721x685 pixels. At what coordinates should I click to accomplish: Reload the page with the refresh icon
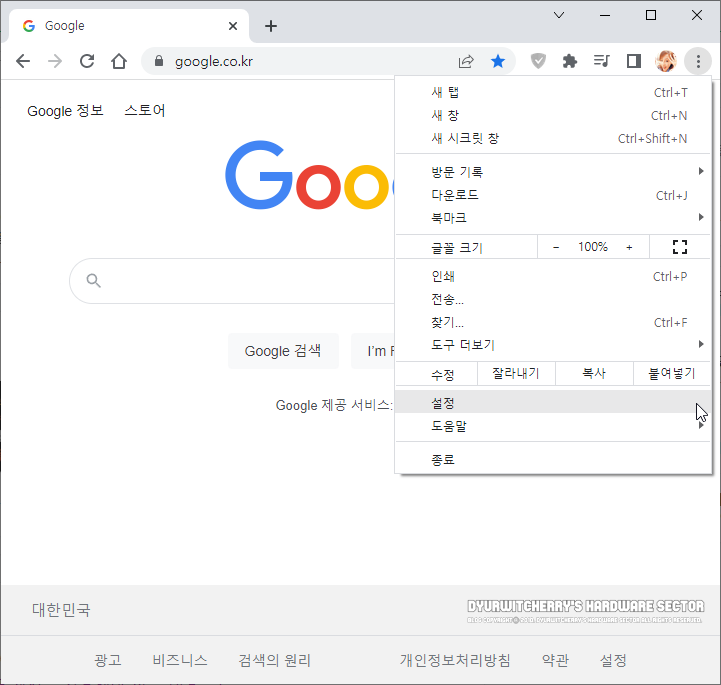87,61
